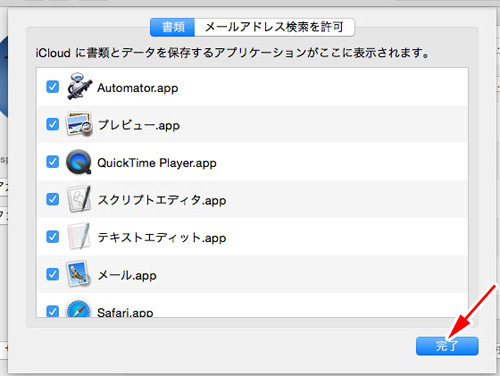Open the メールアドレス検索を許可 tab
Viewport: 500px width, 376px height.
point(274,27)
